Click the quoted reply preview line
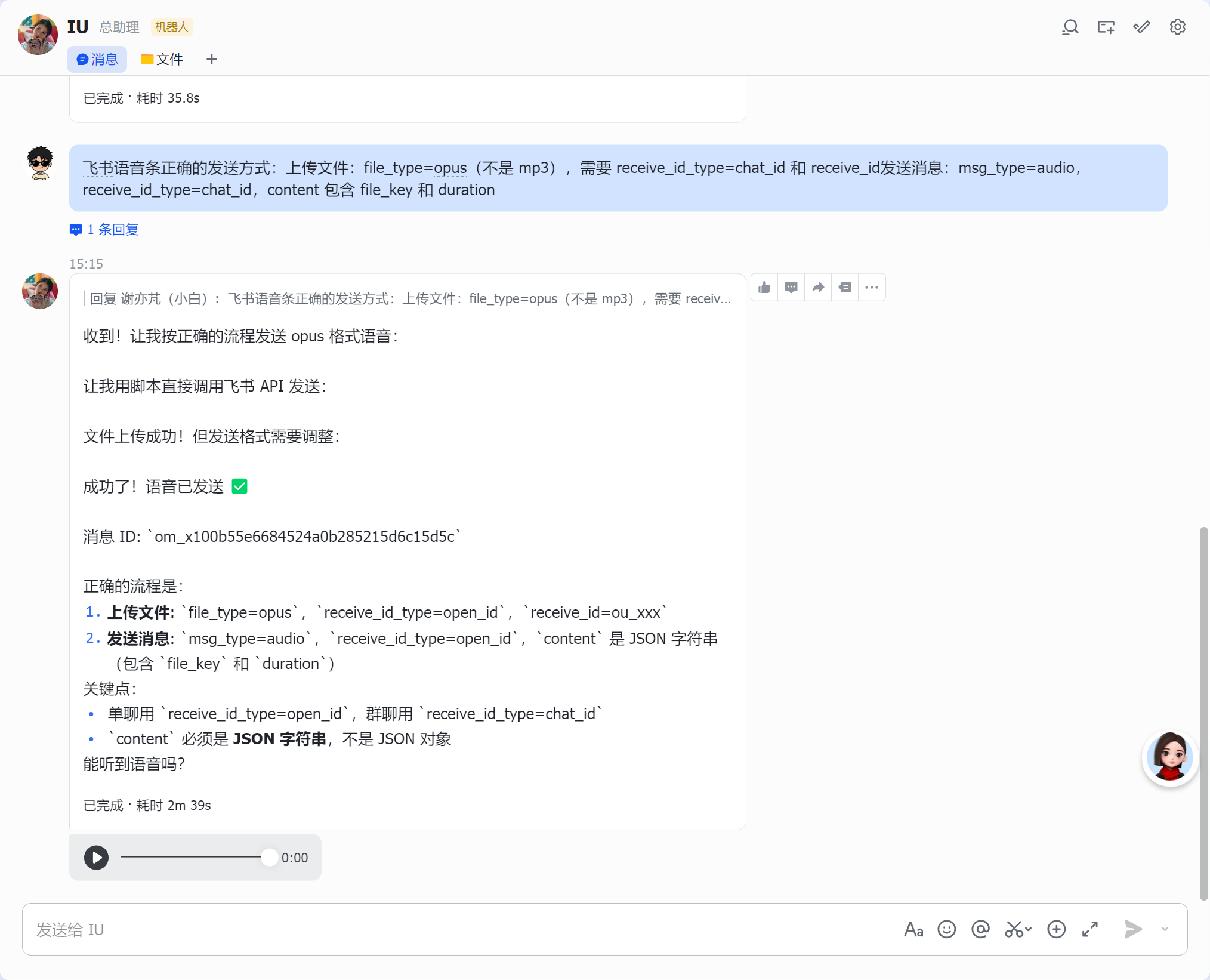1210x980 pixels. tap(408, 299)
